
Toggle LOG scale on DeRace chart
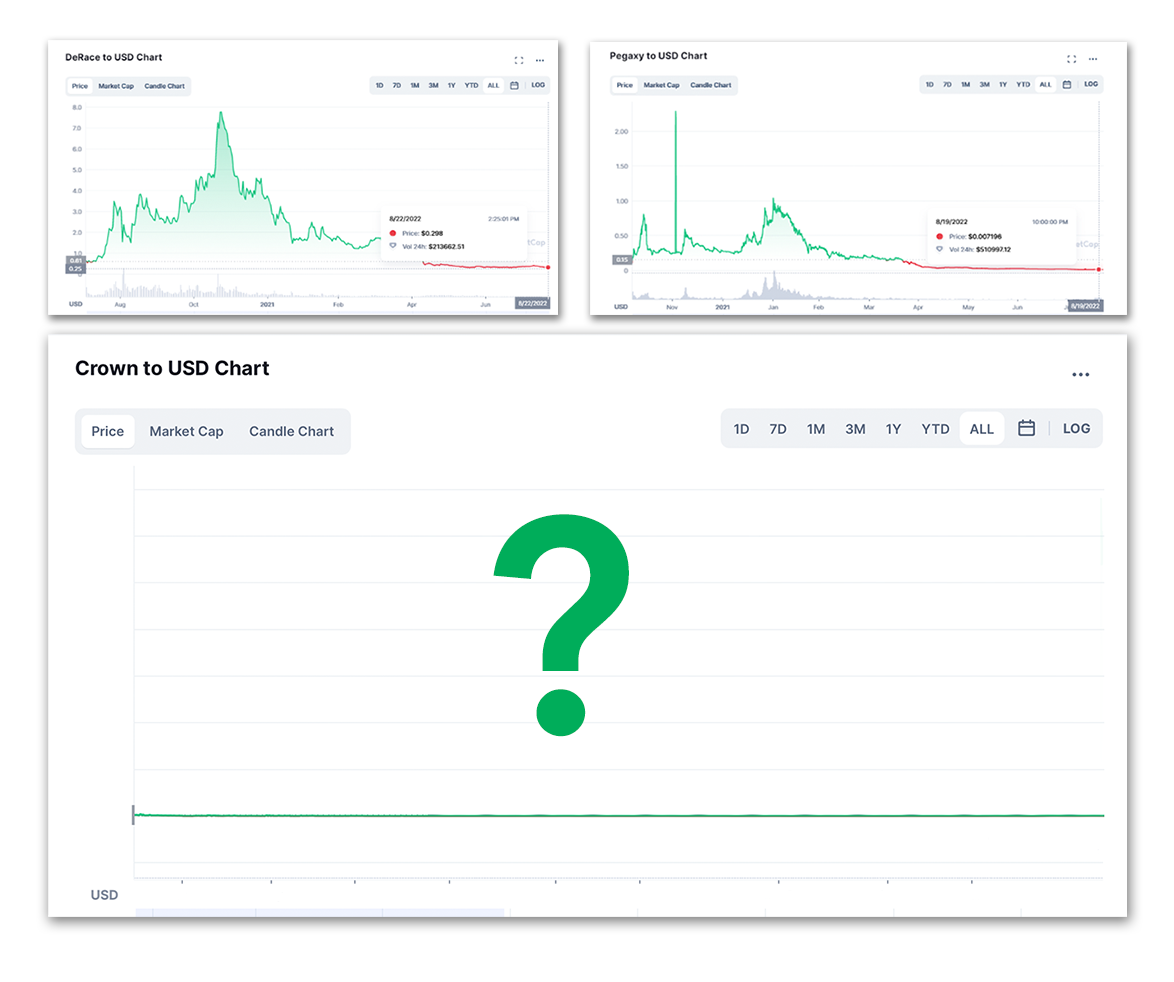click(538, 85)
